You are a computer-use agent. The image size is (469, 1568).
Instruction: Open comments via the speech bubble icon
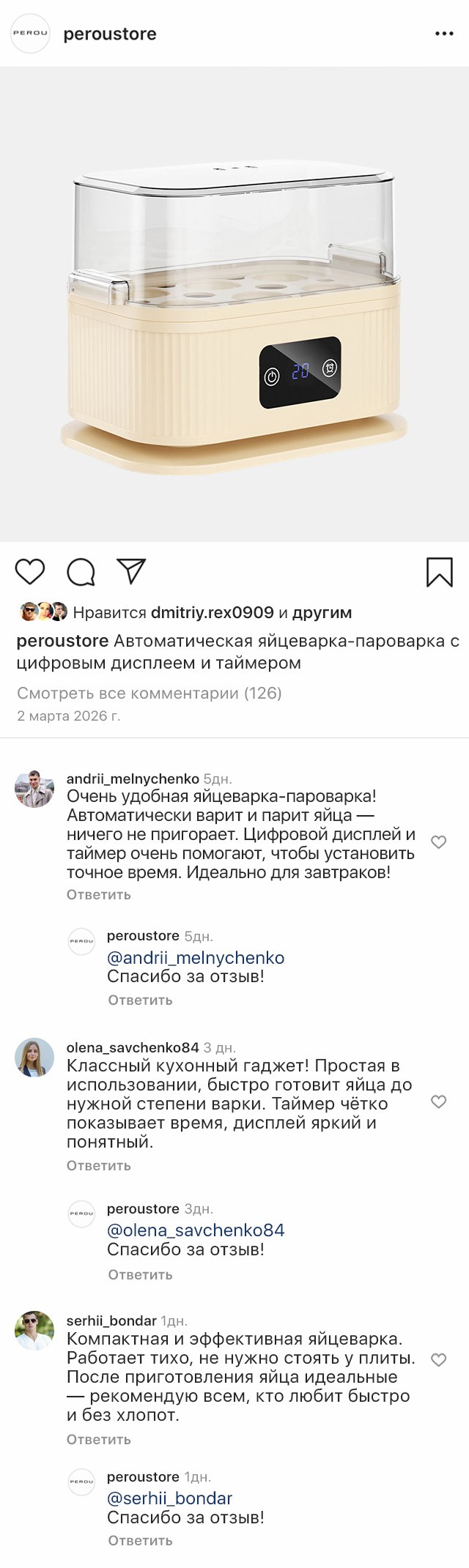click(x=81, y=572)
